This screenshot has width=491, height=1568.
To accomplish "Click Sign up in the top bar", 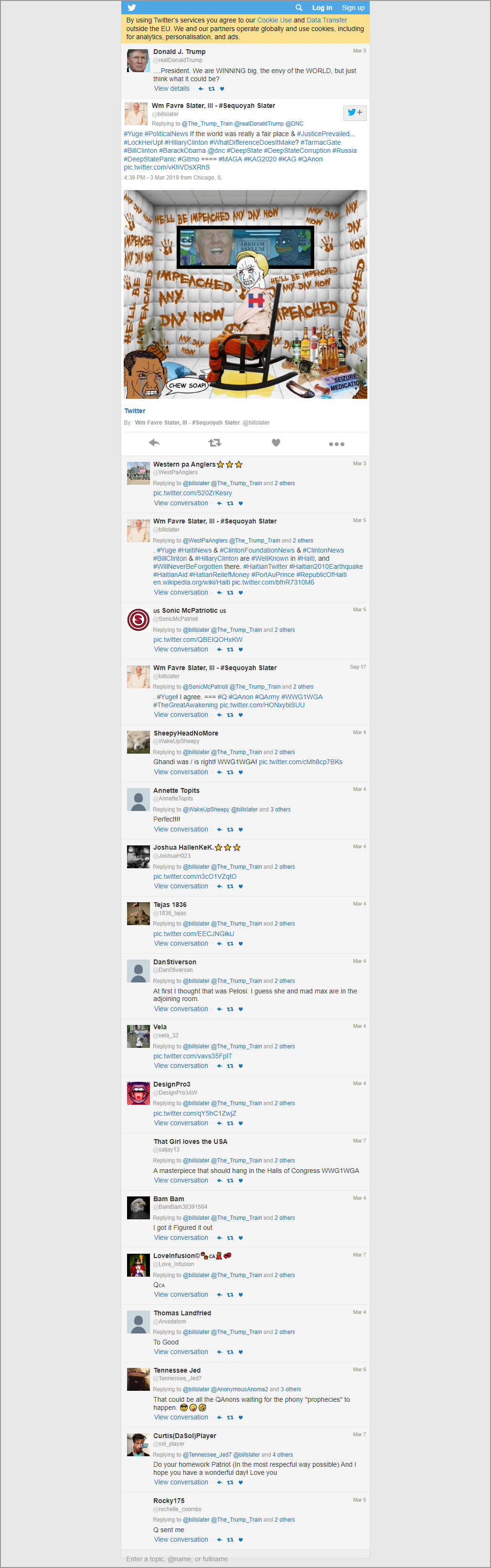I will click(x=353, y=7).
